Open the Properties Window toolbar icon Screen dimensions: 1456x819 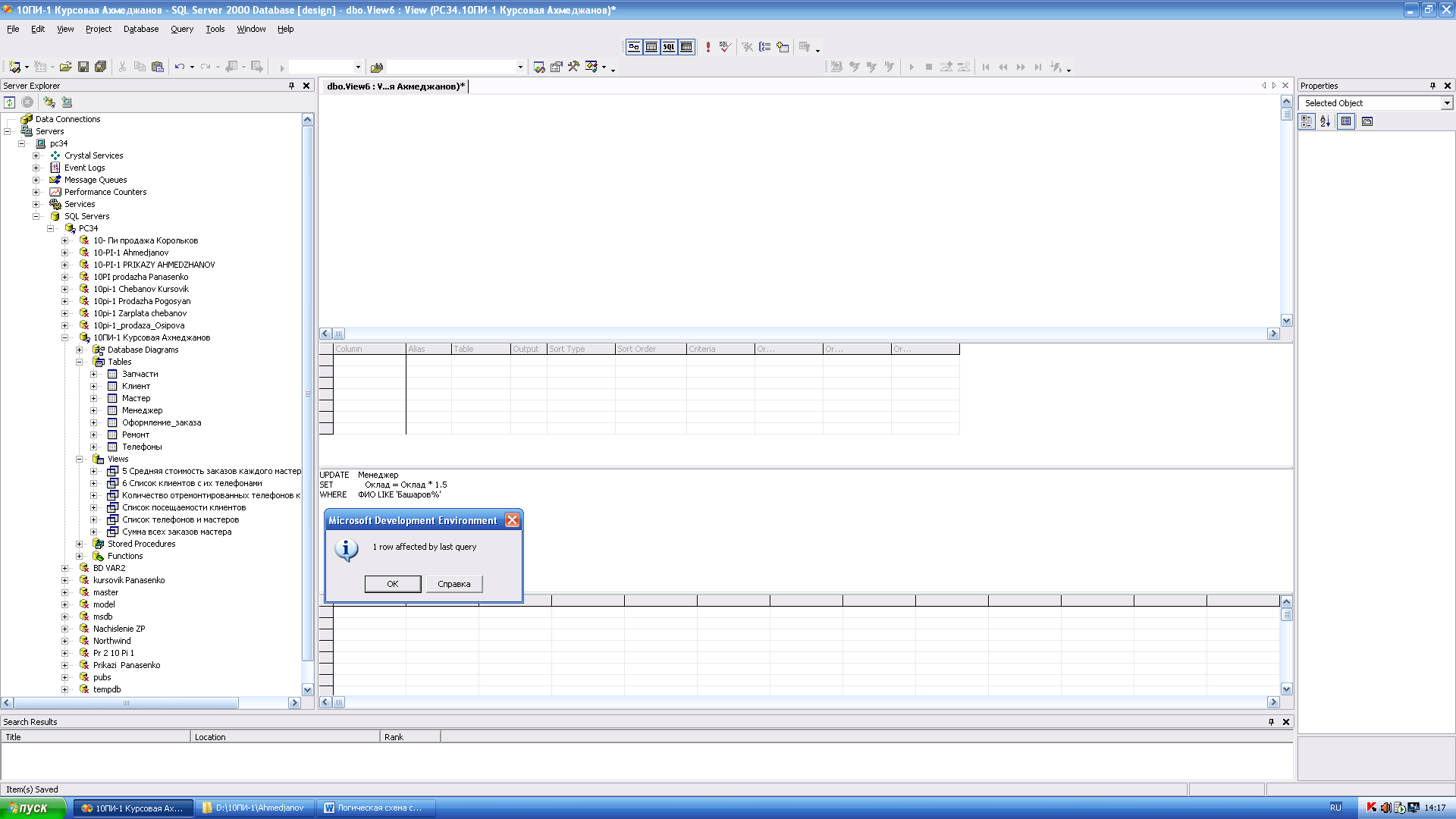click(x=557, y=67)
